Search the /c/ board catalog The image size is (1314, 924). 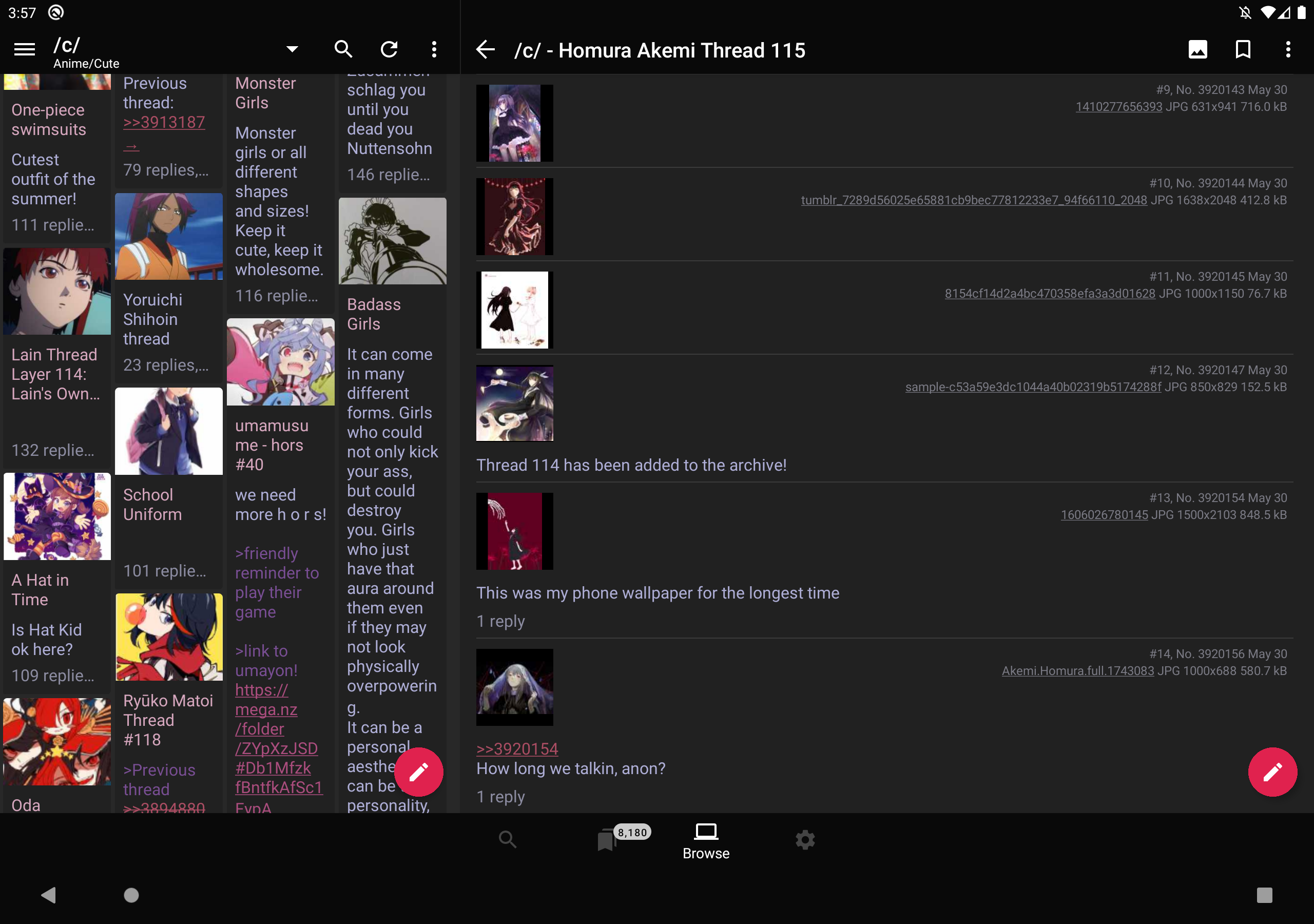click(343, 50)
